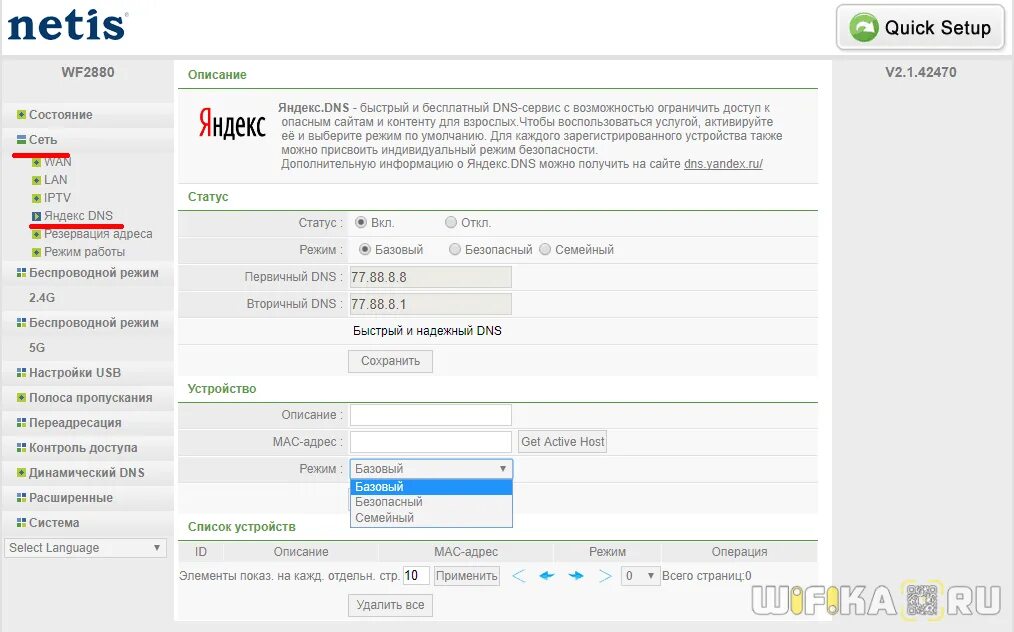Choose Безопасный in the dropdown list
Screen dimensions: 1014x632
(431, 502)
